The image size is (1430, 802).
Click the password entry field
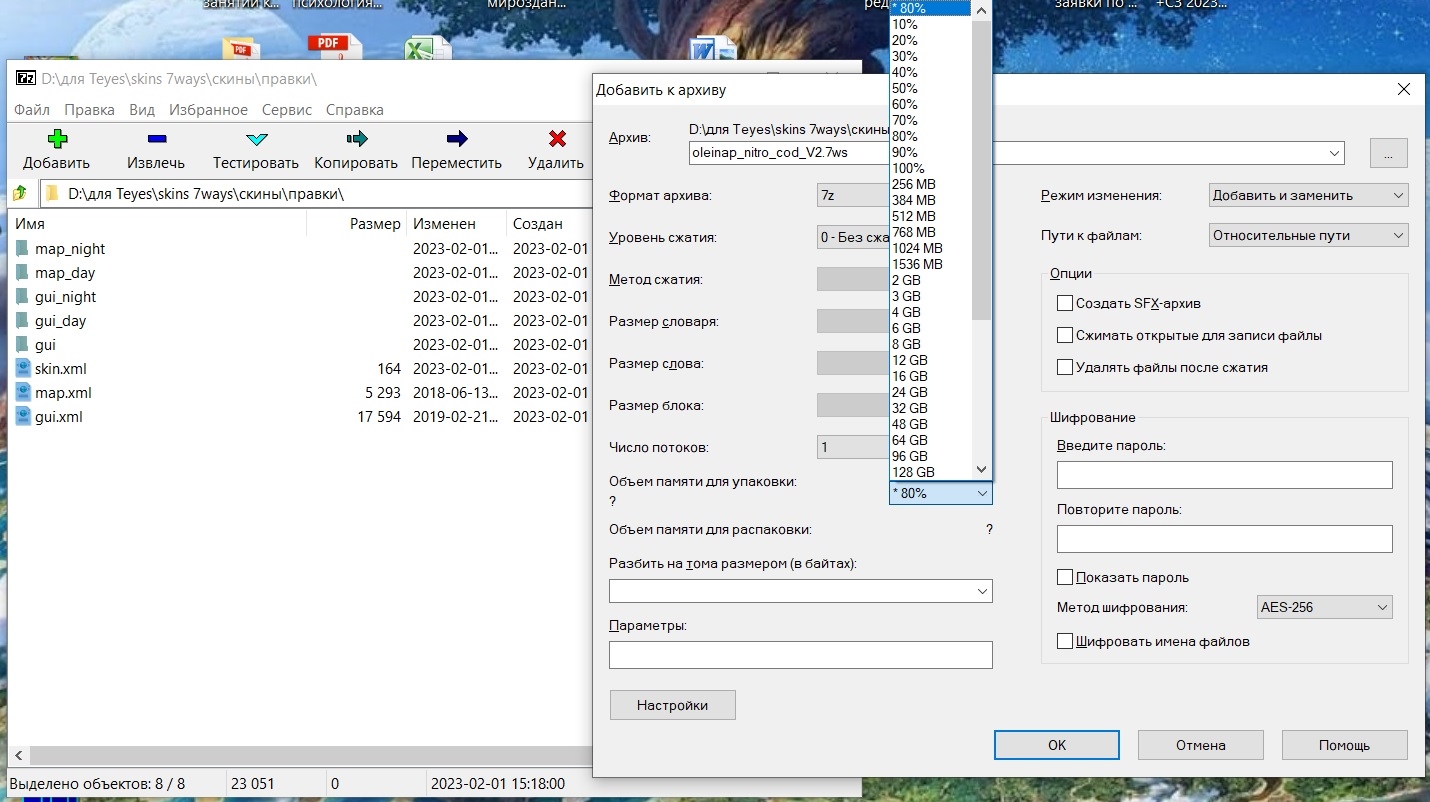click(1224, 475)
